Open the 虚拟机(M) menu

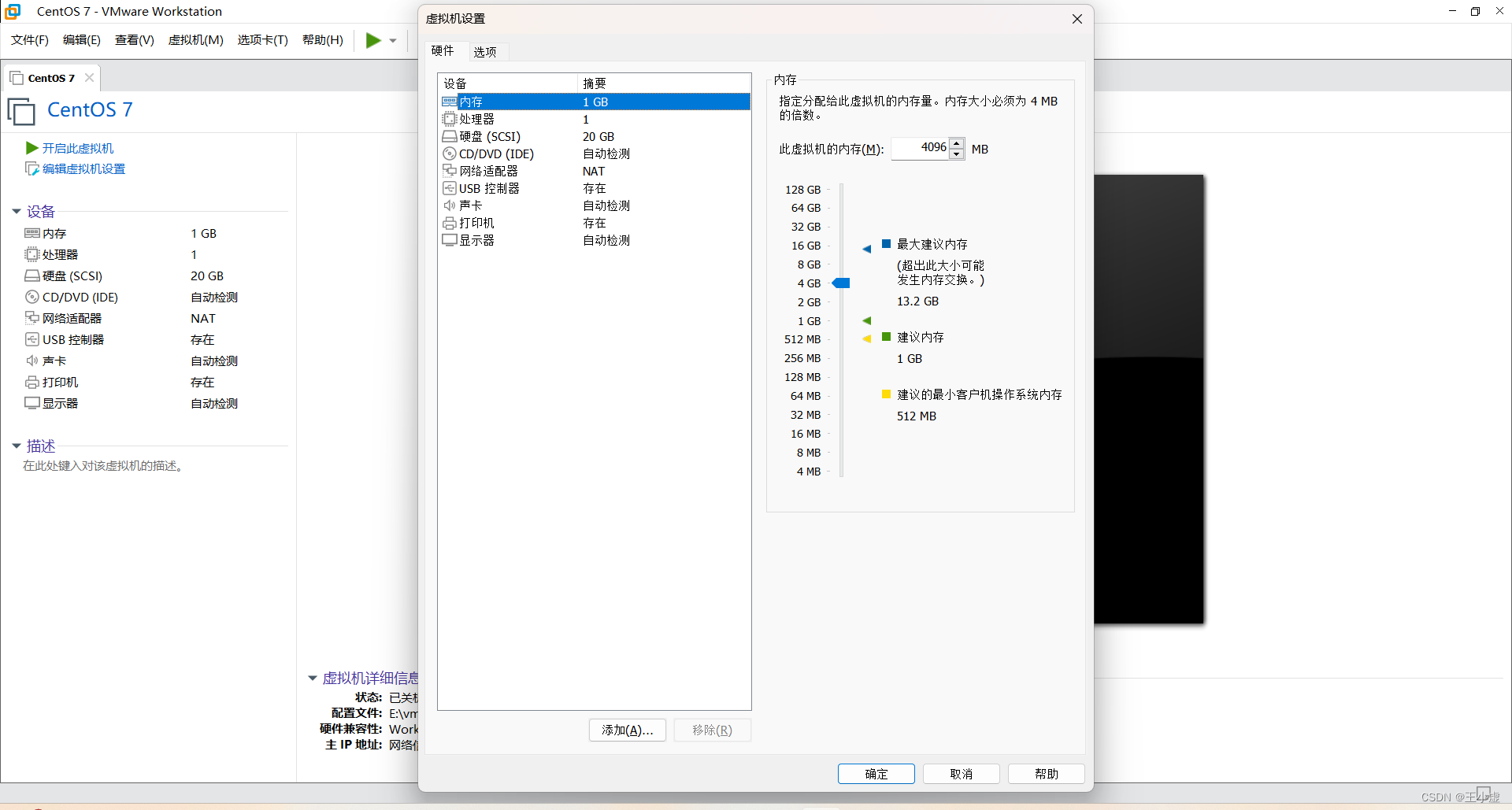[x=196, y=40]
